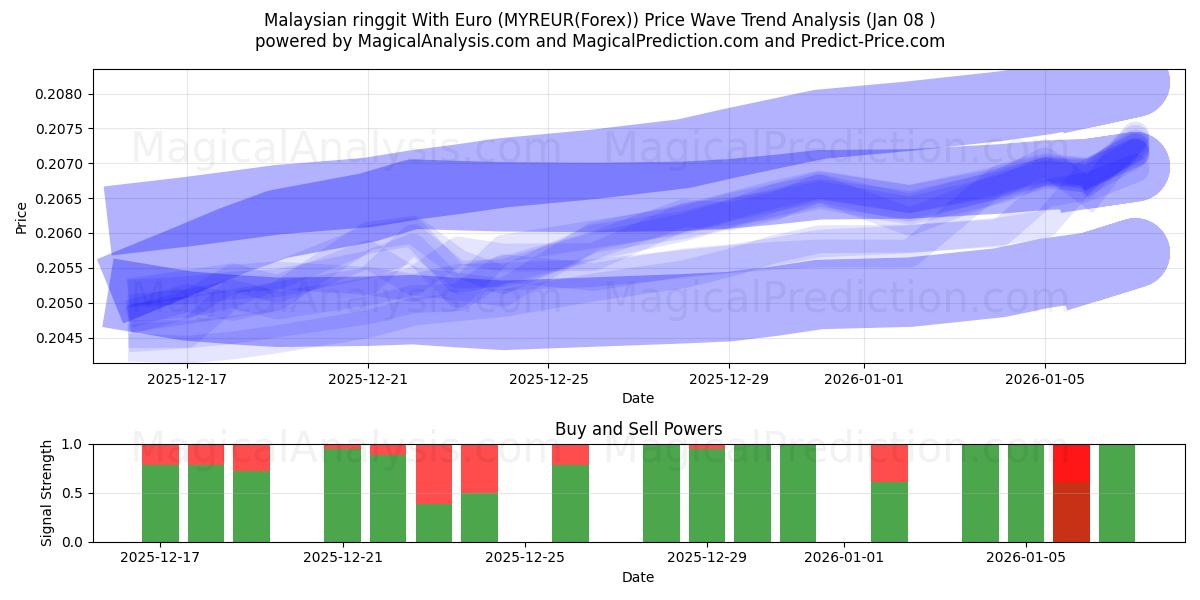Click the Predict-Price.com text link
Screen dimensions: 1200x600
(866, 41)
